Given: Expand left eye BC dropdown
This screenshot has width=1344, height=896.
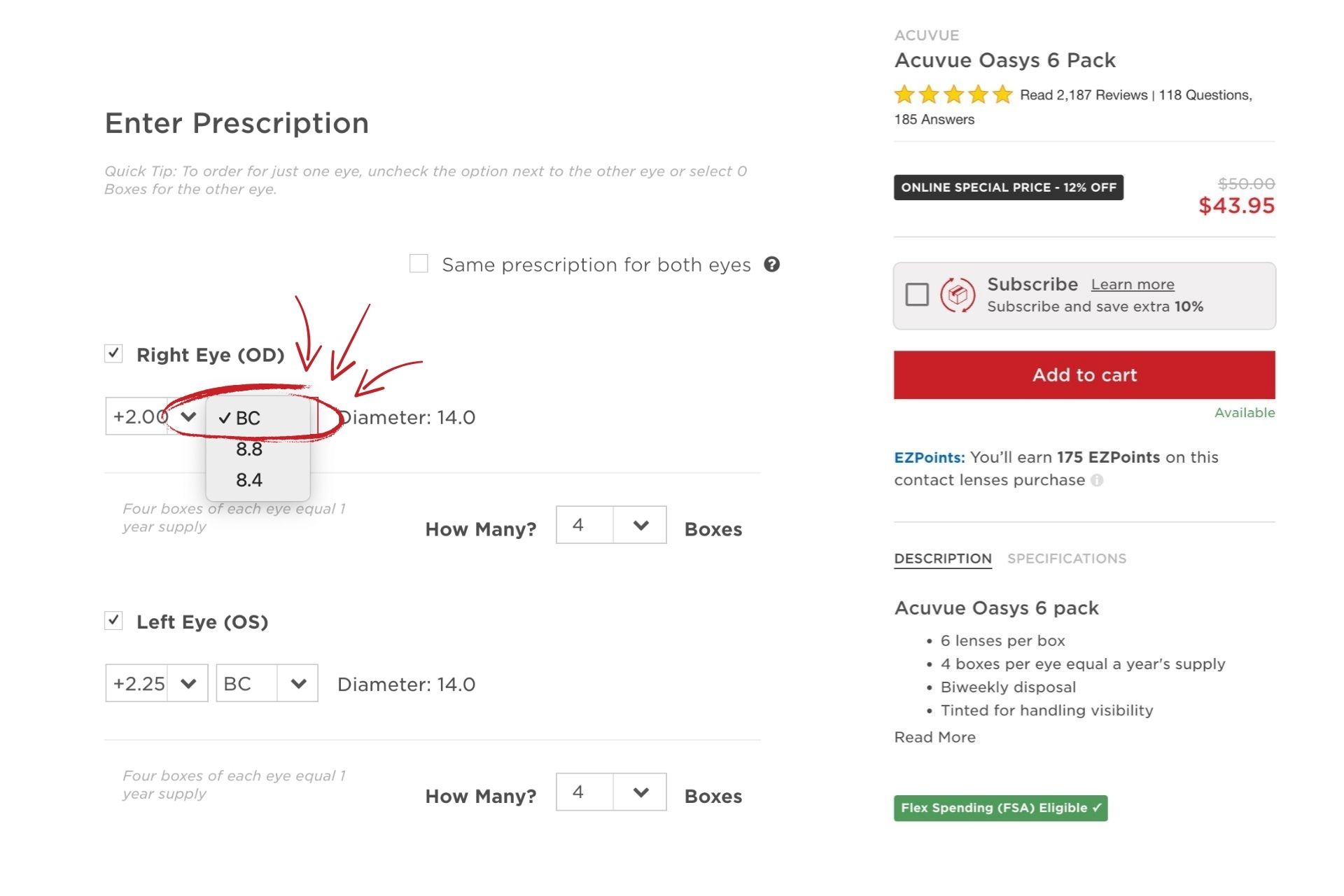Looking at the screenshot, I should point(267,683).
